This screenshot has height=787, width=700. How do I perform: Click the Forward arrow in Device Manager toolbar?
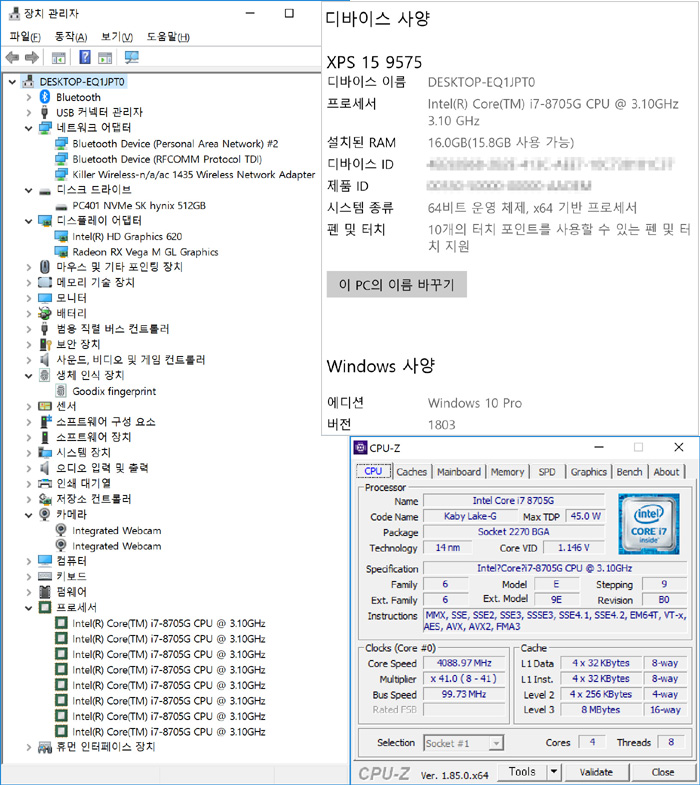tap(32, 58)
